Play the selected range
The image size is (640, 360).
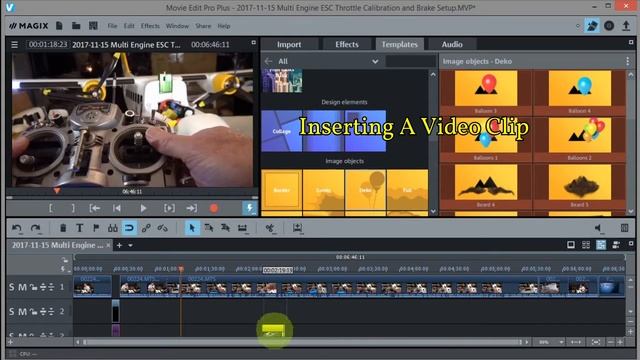pyautogui.click(x=169, y=208)
